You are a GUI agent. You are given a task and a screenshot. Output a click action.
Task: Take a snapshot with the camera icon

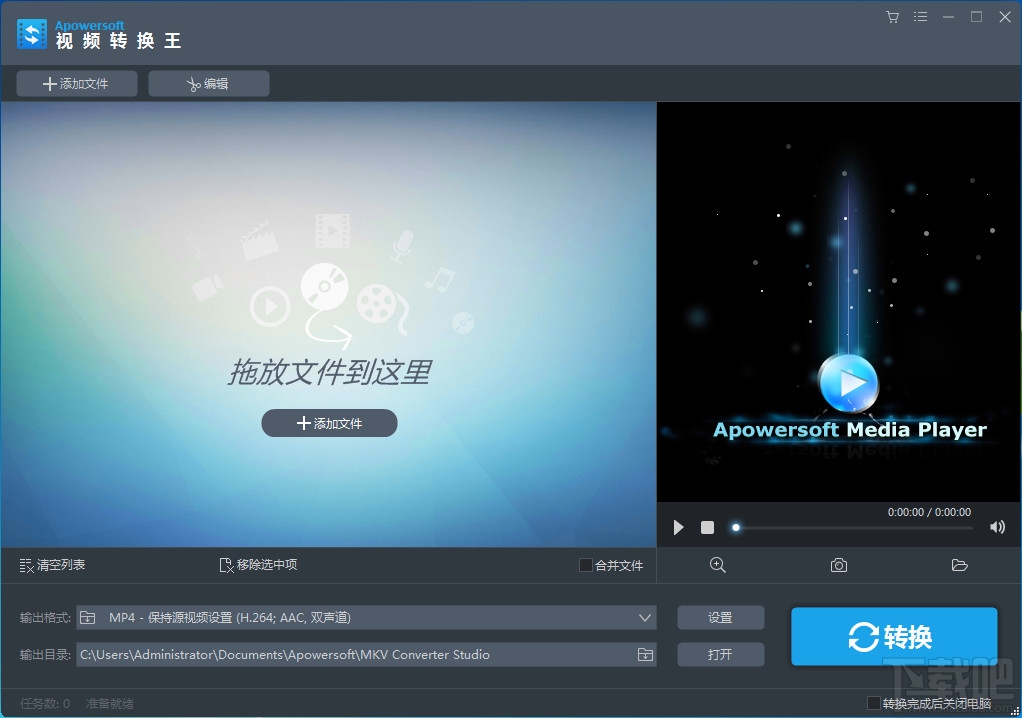pos(839,565)
